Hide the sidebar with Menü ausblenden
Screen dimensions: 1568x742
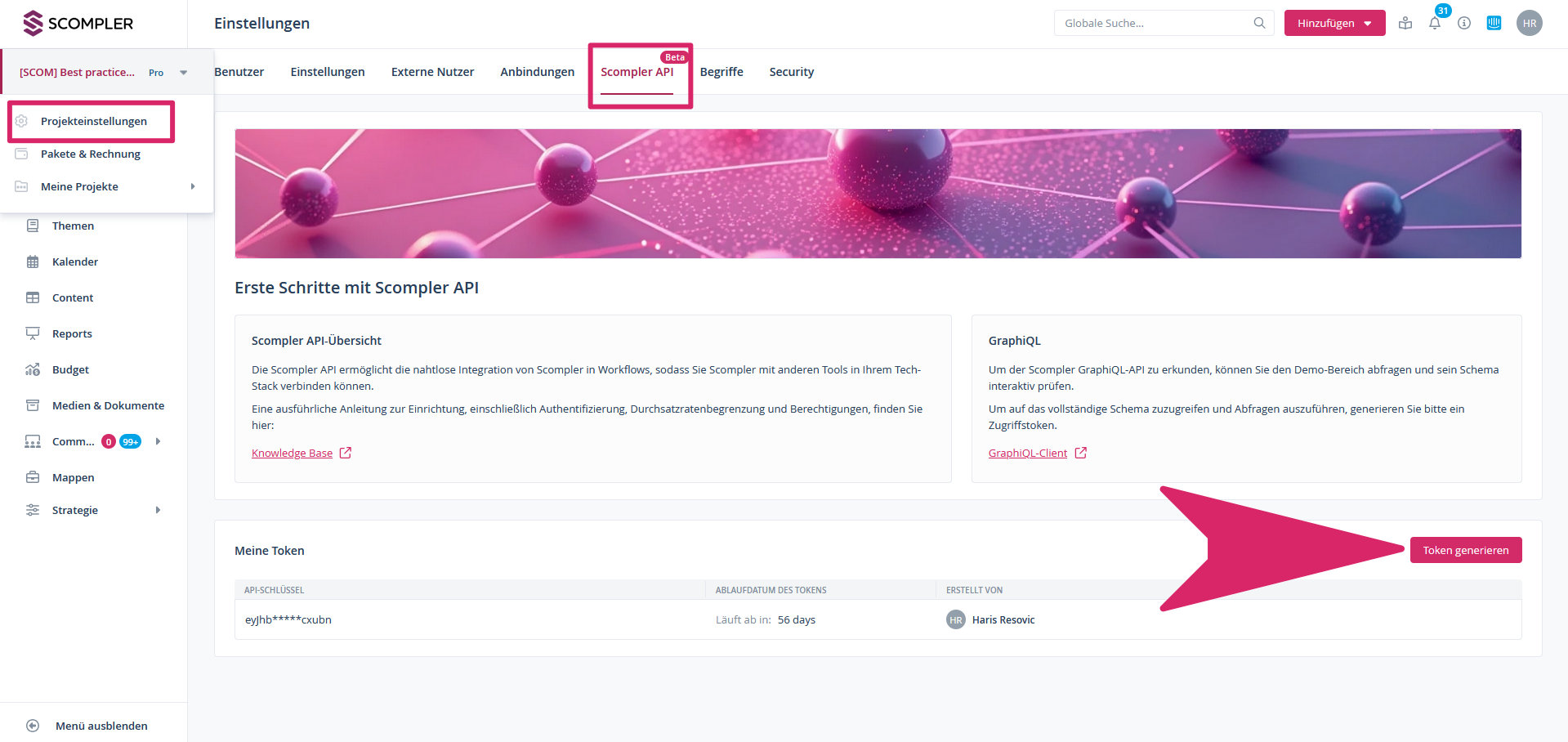coord(101,726)
